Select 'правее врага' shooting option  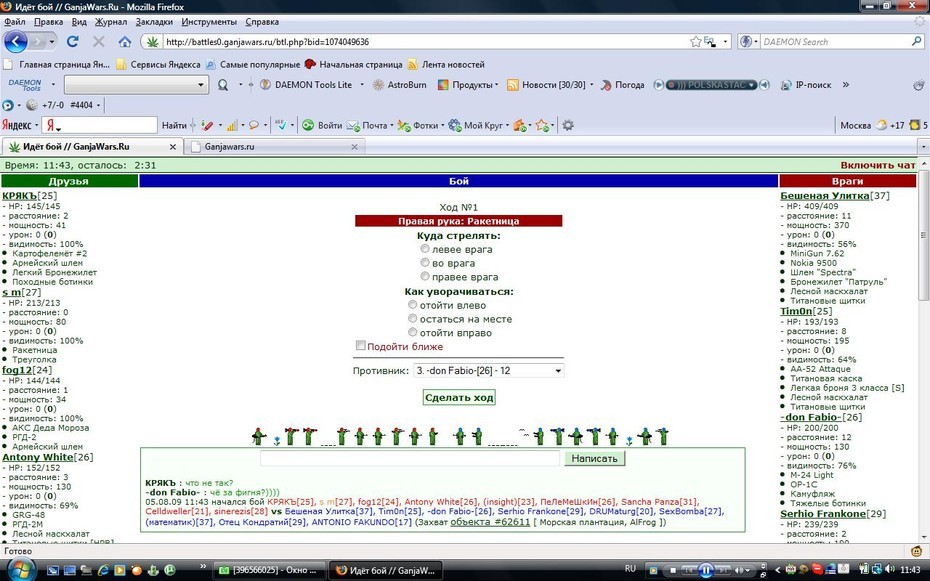pyautogui.click(x=425, y=276)
